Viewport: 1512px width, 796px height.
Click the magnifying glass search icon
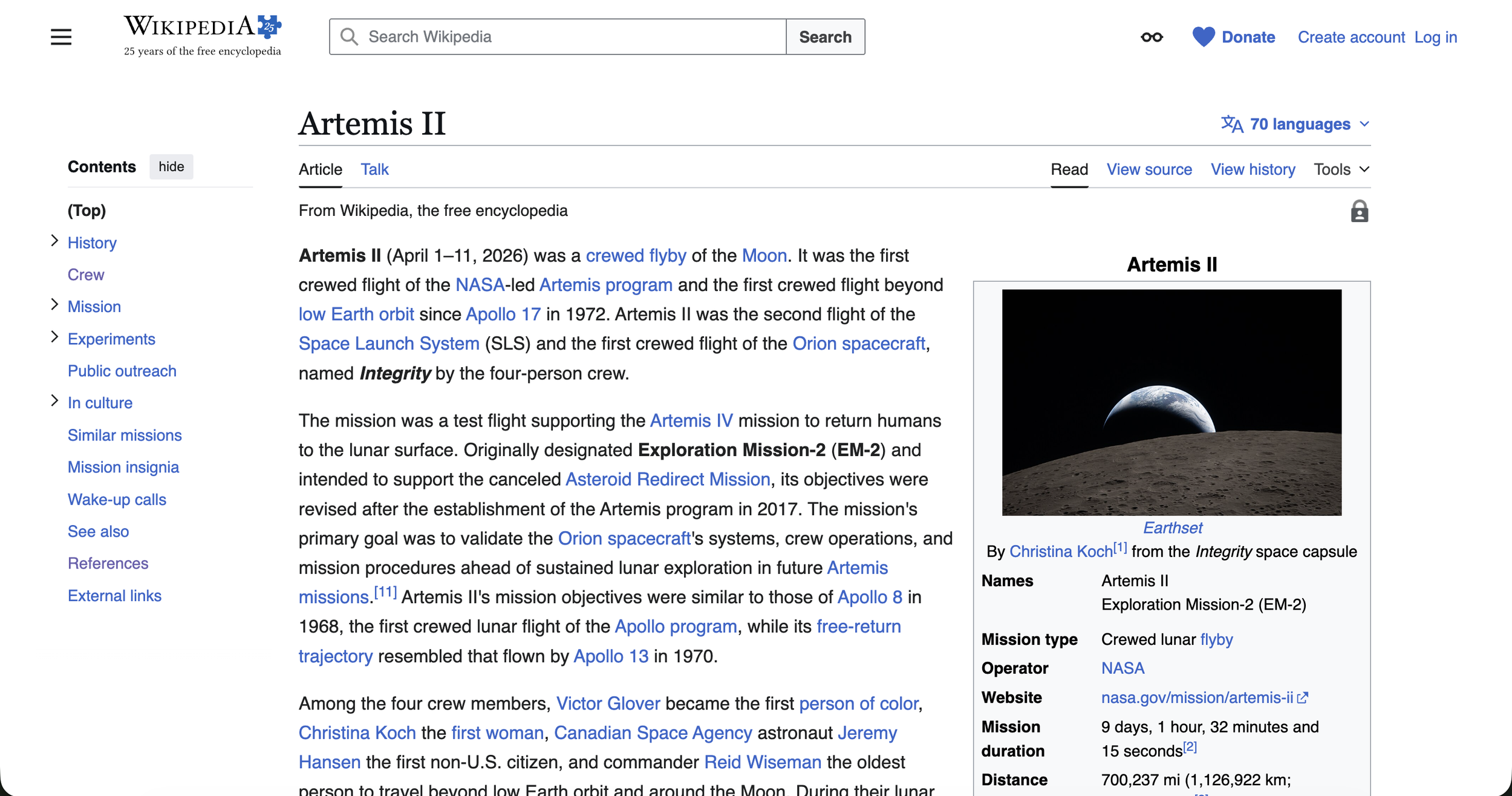click(x=349, y=37)
